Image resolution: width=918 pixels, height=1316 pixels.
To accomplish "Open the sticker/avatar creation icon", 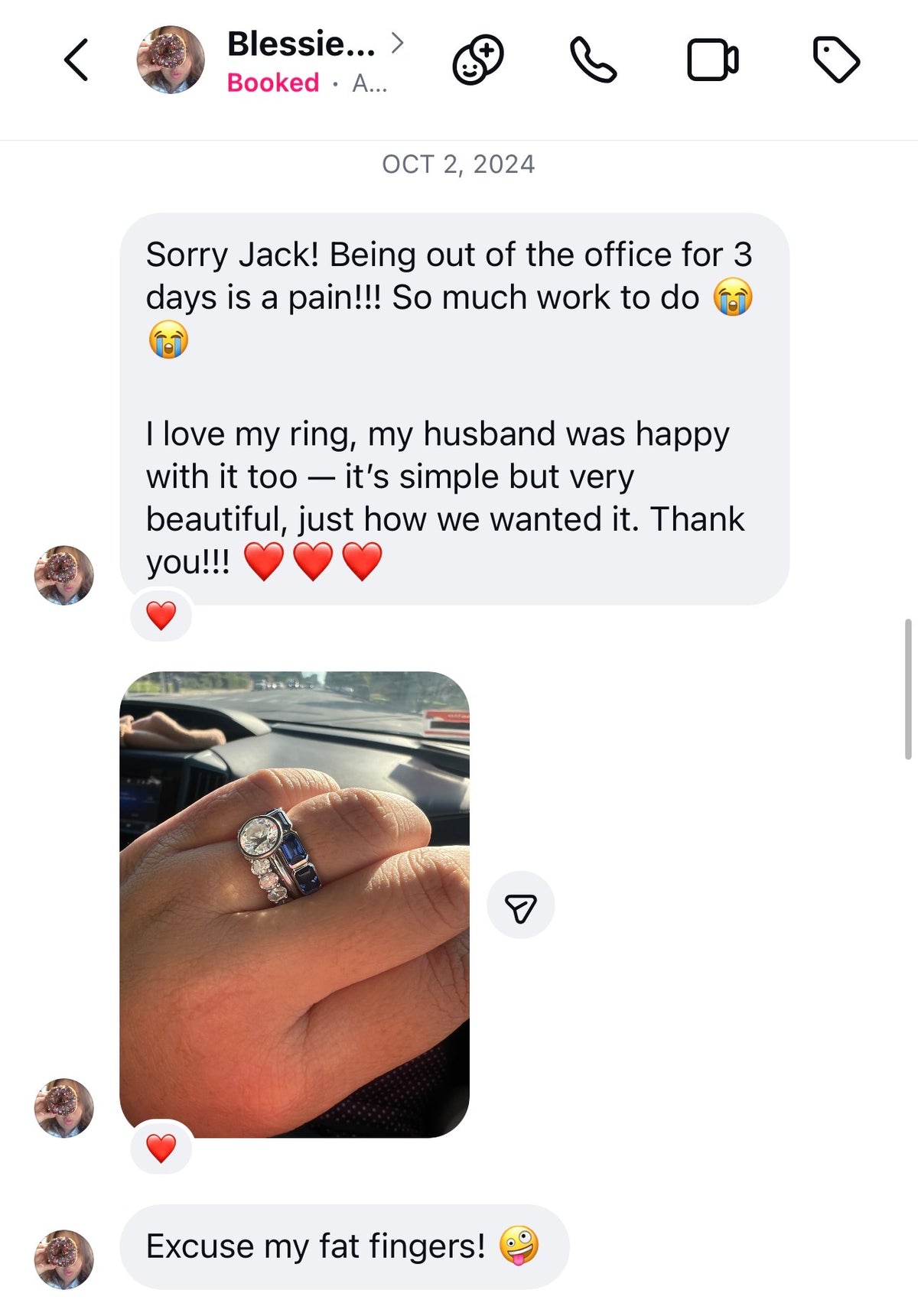I will (478, 60).
